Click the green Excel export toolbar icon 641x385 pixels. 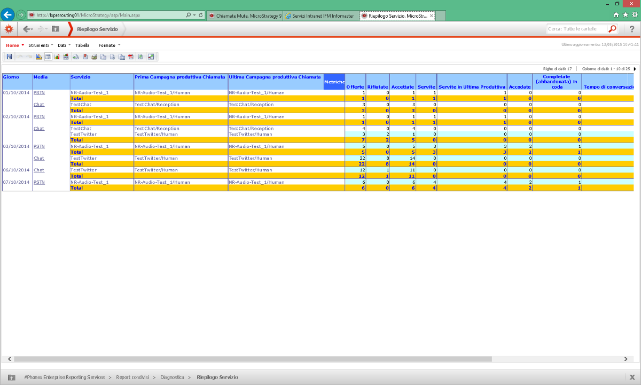pos(140,57)
